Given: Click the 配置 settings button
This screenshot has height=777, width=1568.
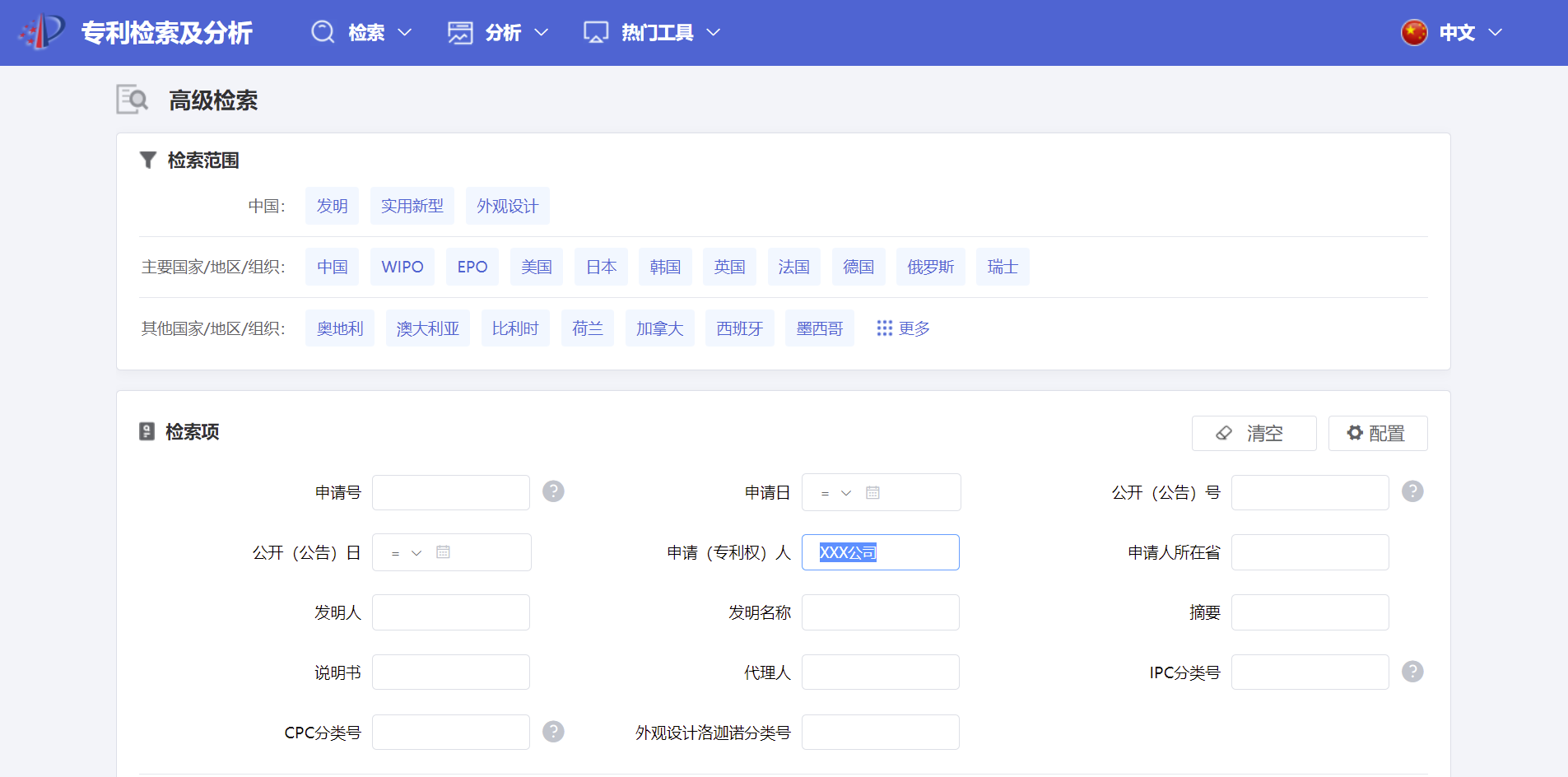Looking at the screenshot, I should pyautogui.click(x=1377, y=433).
